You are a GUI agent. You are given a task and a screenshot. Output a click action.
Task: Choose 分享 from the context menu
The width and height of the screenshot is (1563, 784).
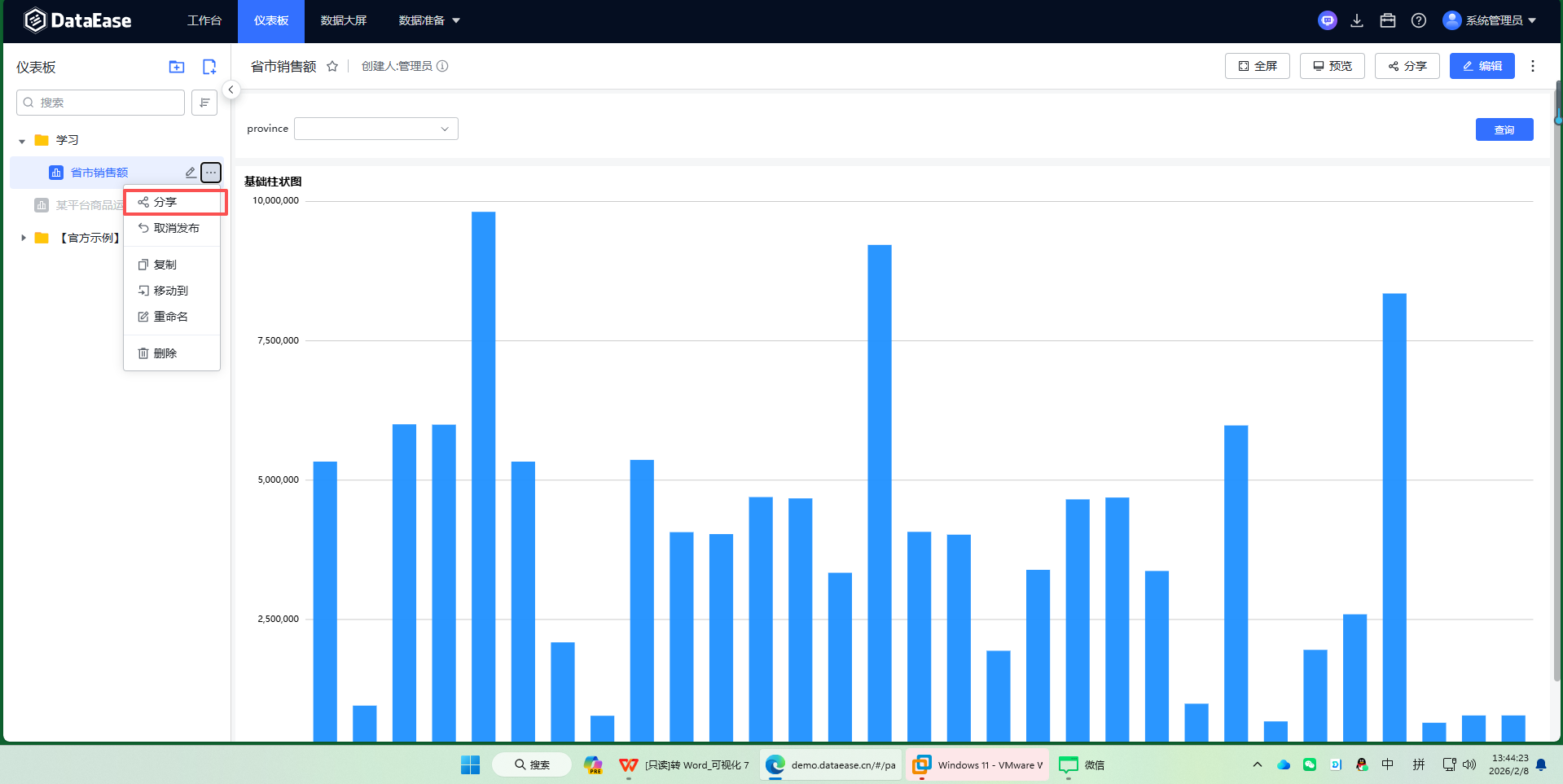pos(172,202)
